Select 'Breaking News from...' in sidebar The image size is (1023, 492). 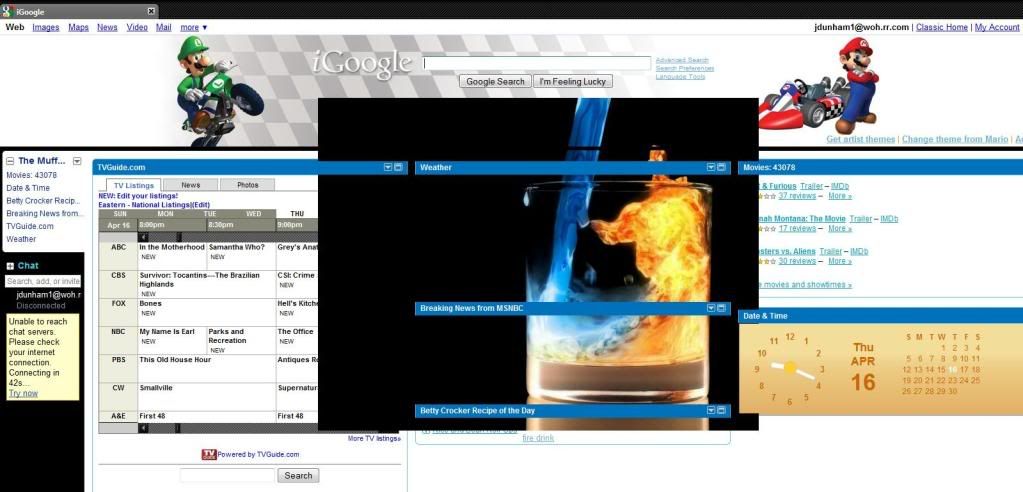tap(45, 213)
